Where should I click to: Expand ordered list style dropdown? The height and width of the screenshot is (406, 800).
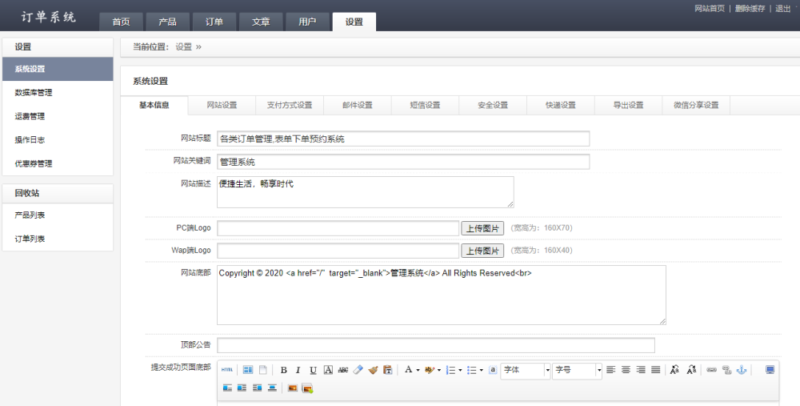point(460,370)
